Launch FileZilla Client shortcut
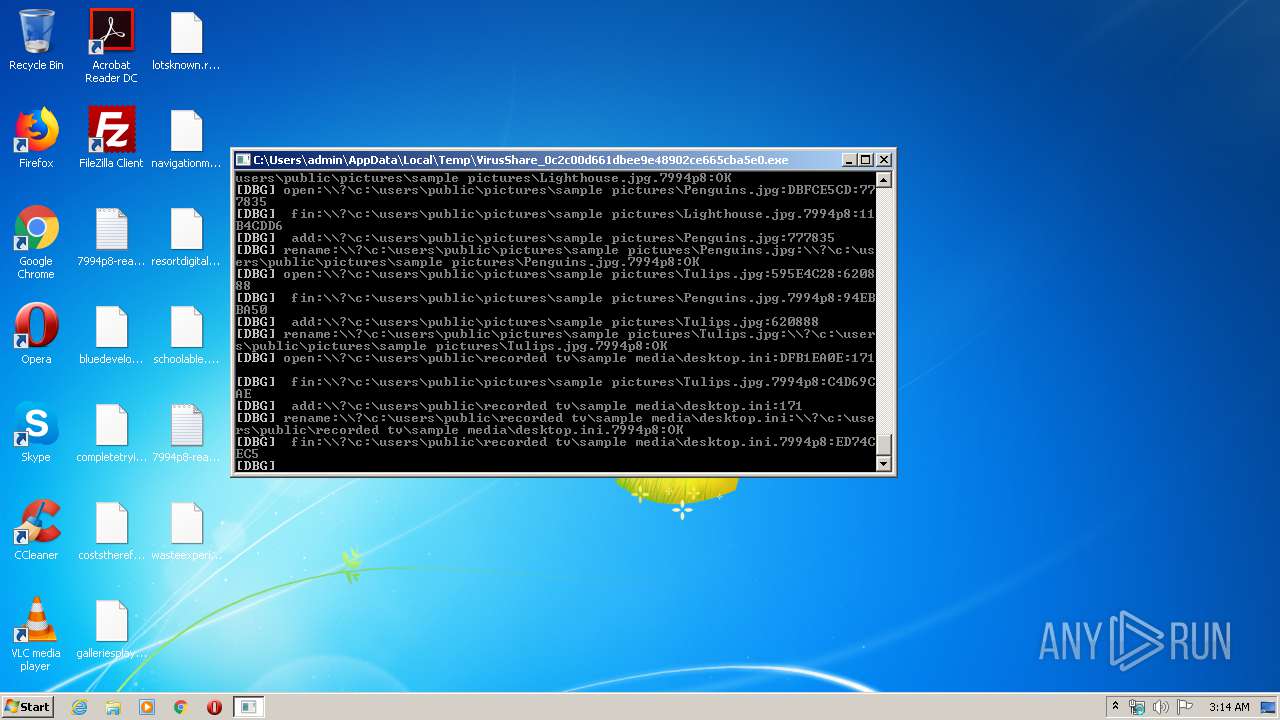The image size is (1280, 720). [111, 138]
